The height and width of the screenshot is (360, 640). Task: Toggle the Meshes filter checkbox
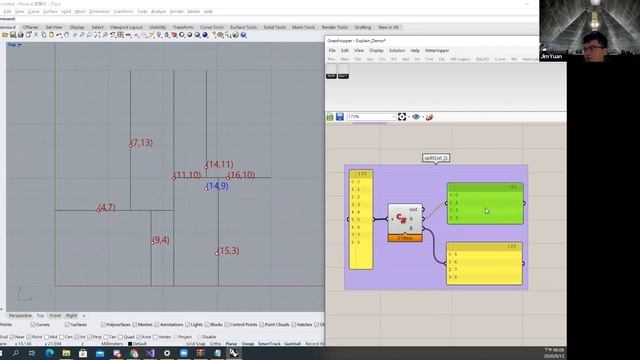(135, 324)
